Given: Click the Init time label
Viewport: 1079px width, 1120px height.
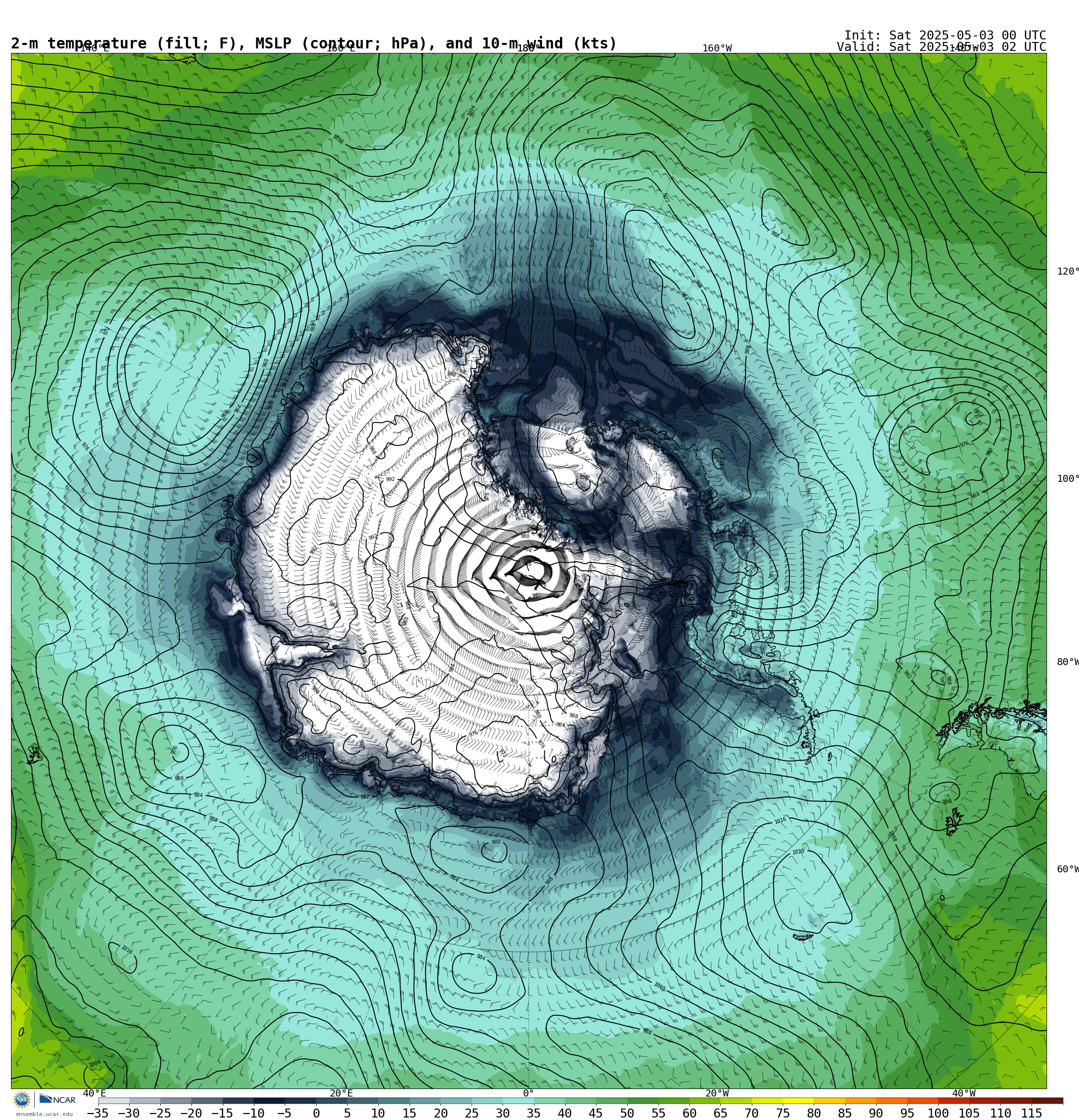Looking at the screenshot, I should click(945, 35).
